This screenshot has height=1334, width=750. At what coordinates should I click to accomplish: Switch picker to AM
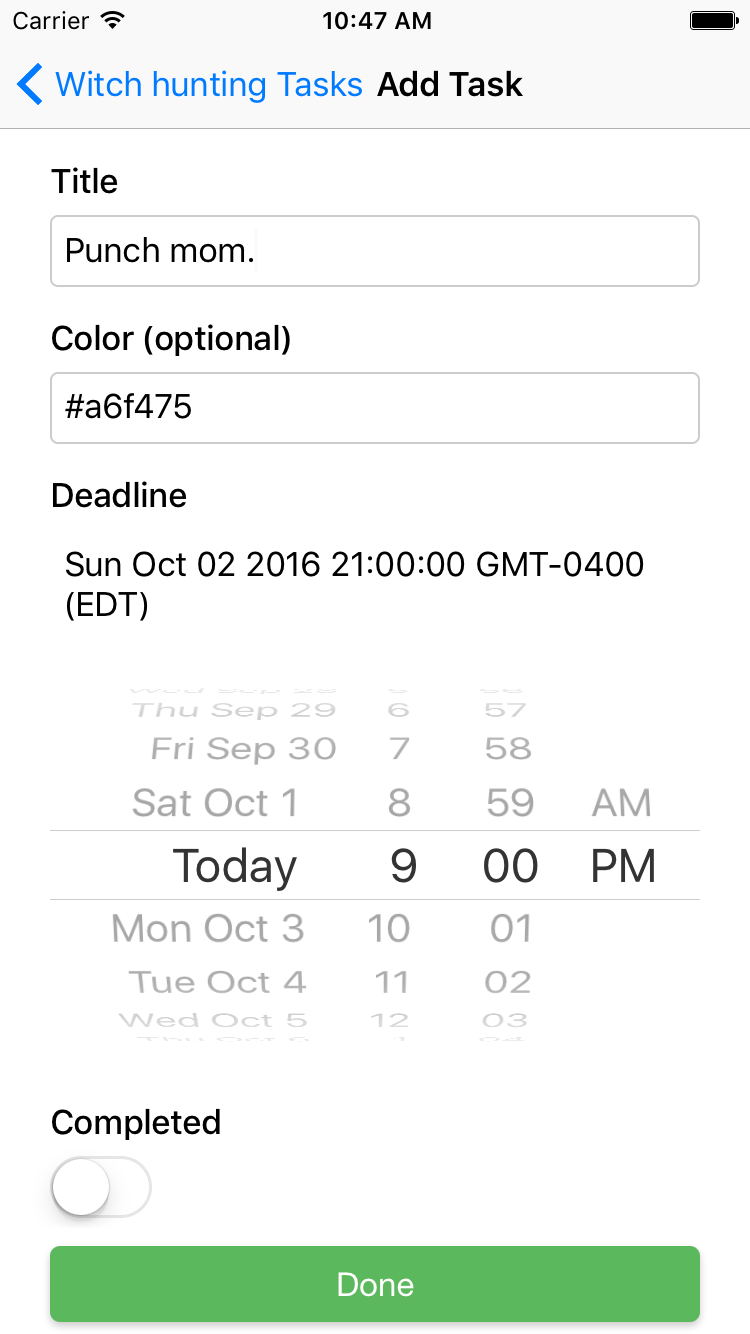(621, 803)
